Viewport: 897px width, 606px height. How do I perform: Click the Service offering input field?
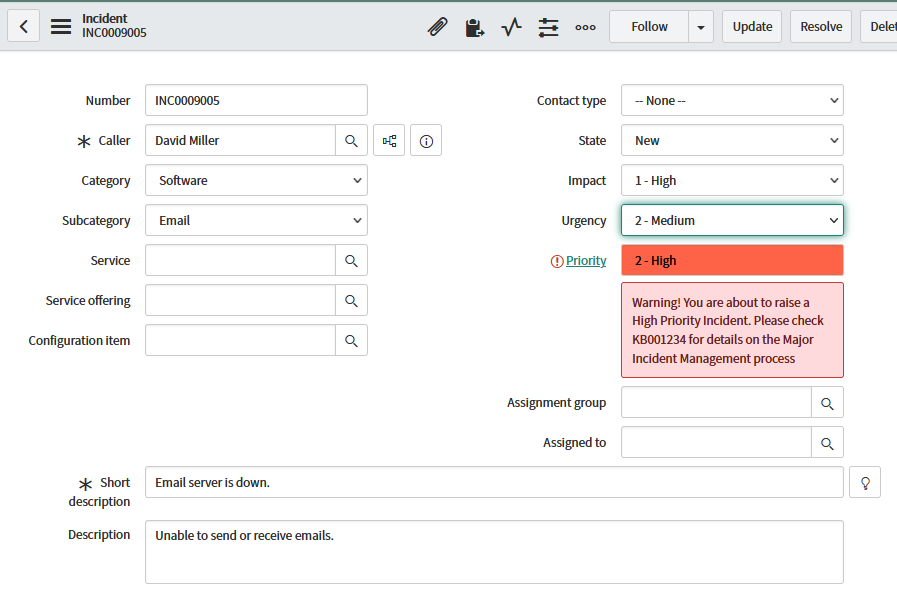coord(240,300)
